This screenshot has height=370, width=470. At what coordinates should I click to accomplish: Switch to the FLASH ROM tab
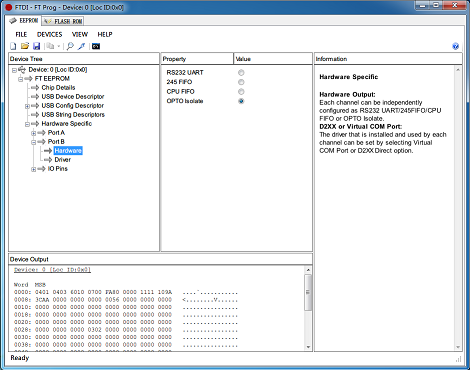pyautogui.click(x=63, y=21)
